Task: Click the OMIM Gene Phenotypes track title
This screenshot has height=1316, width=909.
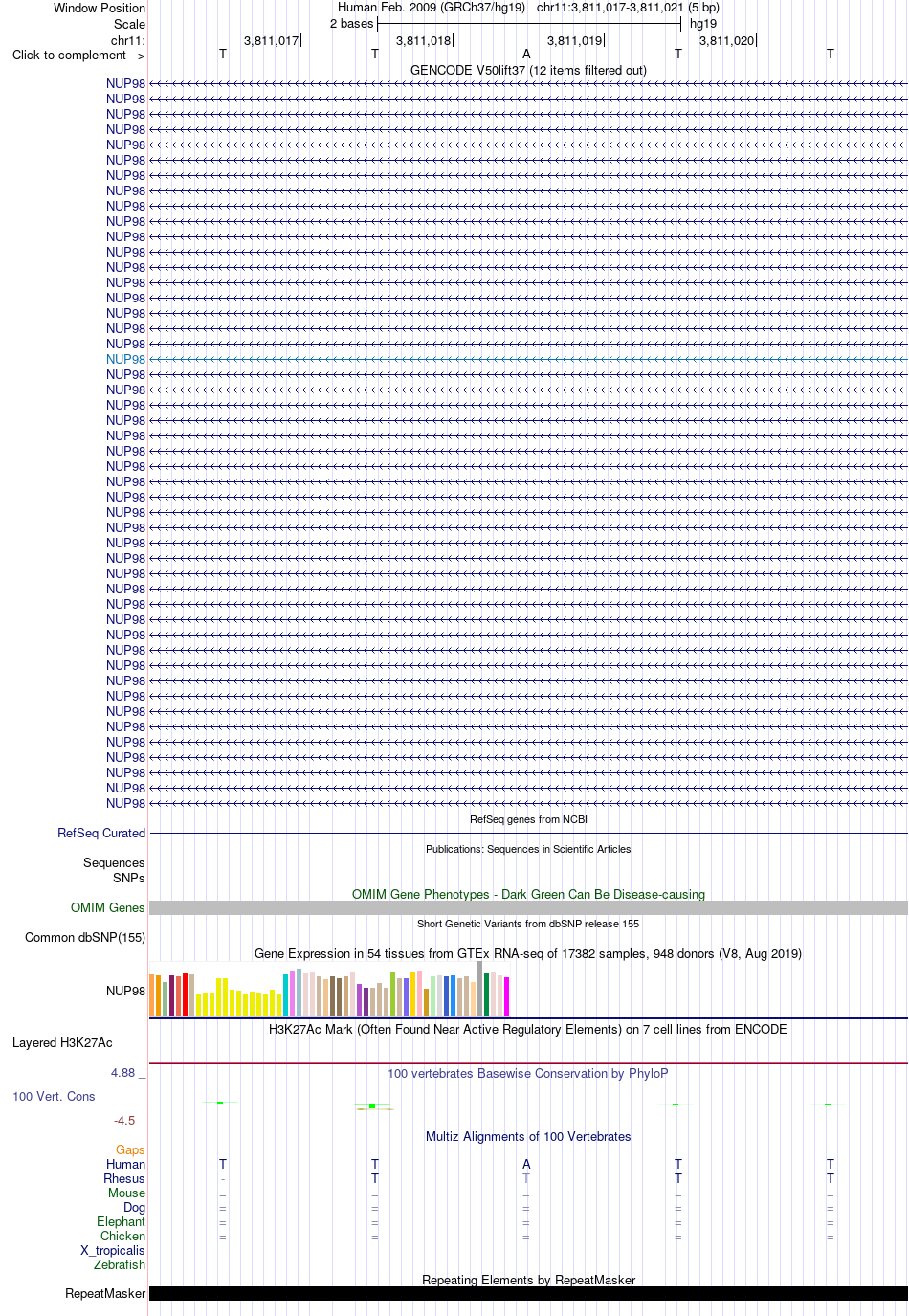Action: (x=528, y=894)
